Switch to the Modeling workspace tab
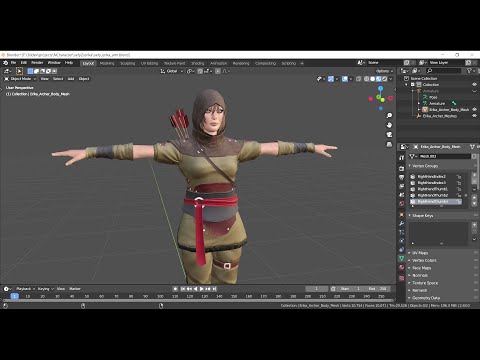Screen dimensions: 480x360 click(x=107, y=63)
